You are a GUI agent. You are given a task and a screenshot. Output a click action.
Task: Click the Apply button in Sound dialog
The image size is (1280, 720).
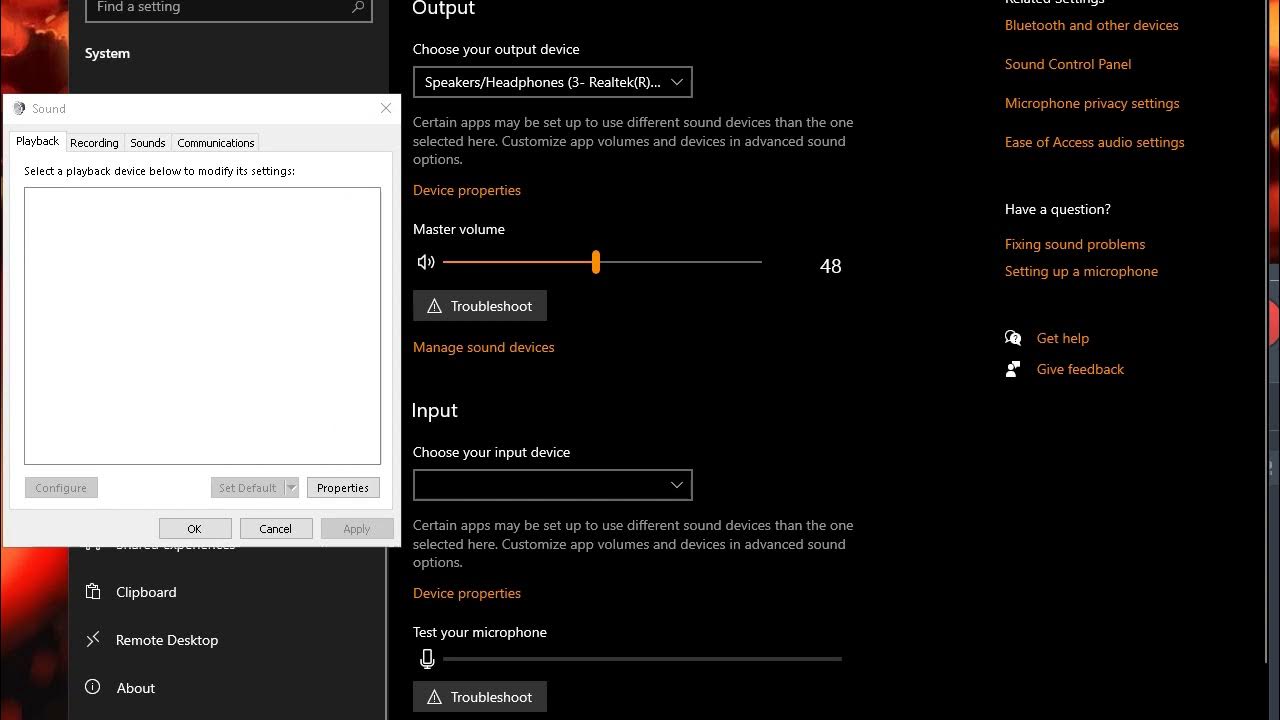pyautogui.click(x=357, y=529)
